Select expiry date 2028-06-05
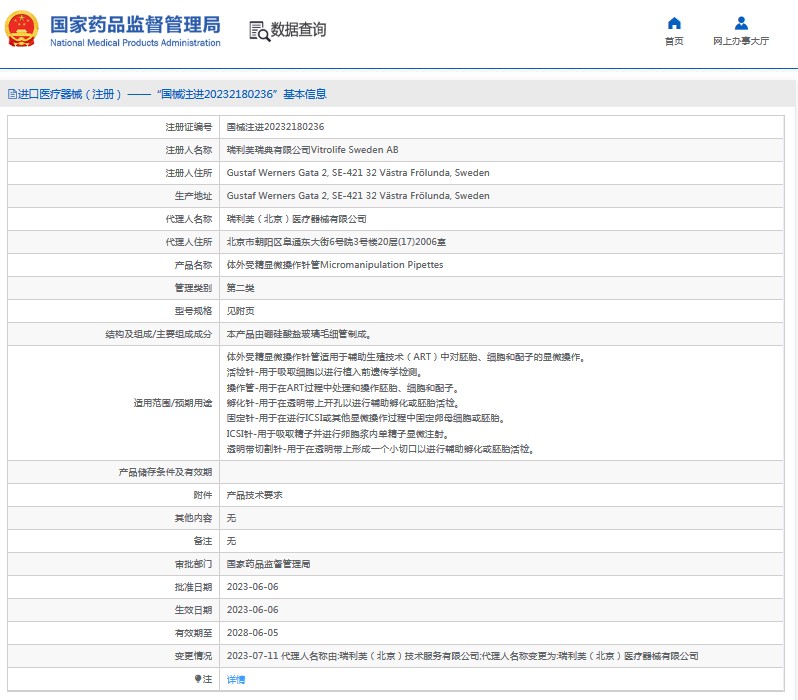This screenshot has height=700, width=798. click(252, 632)
